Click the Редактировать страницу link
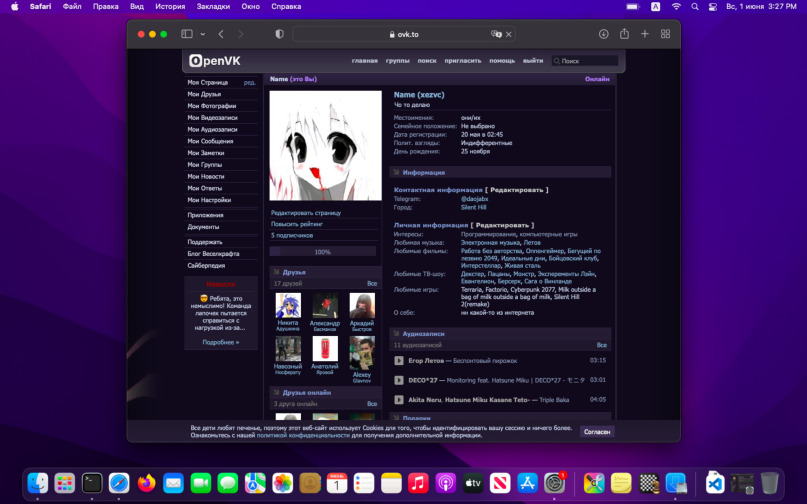Screen dimensions: 807x504 (x=305, y=213)
